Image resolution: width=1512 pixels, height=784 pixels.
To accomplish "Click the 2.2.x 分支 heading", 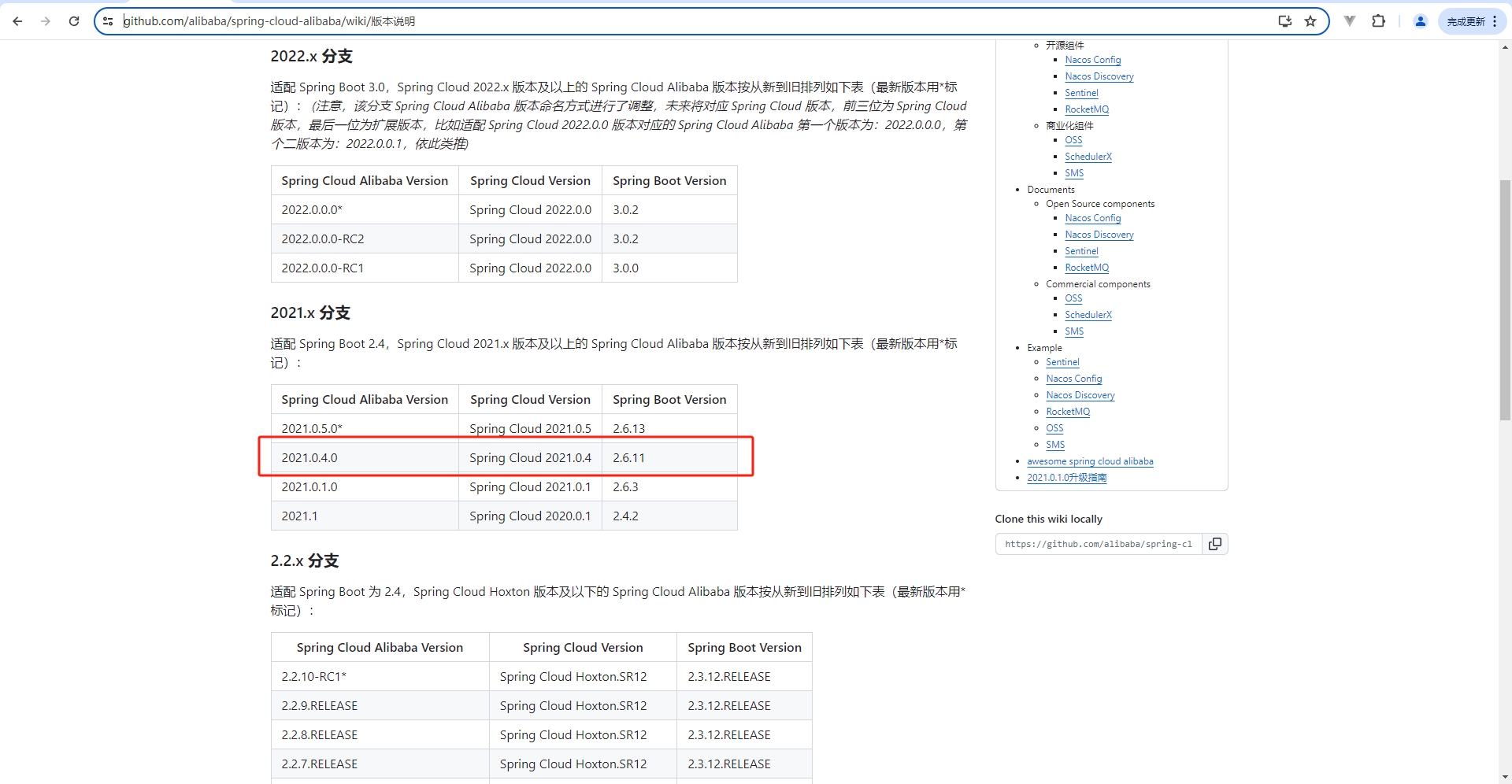I will (304, 560).
